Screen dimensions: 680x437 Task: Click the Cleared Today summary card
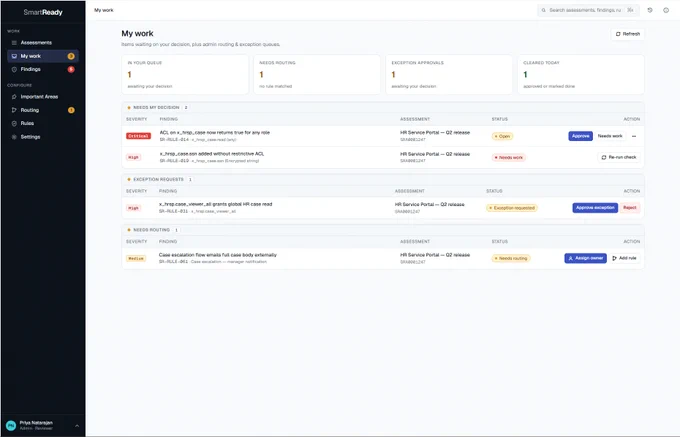(x=581, y=74)
